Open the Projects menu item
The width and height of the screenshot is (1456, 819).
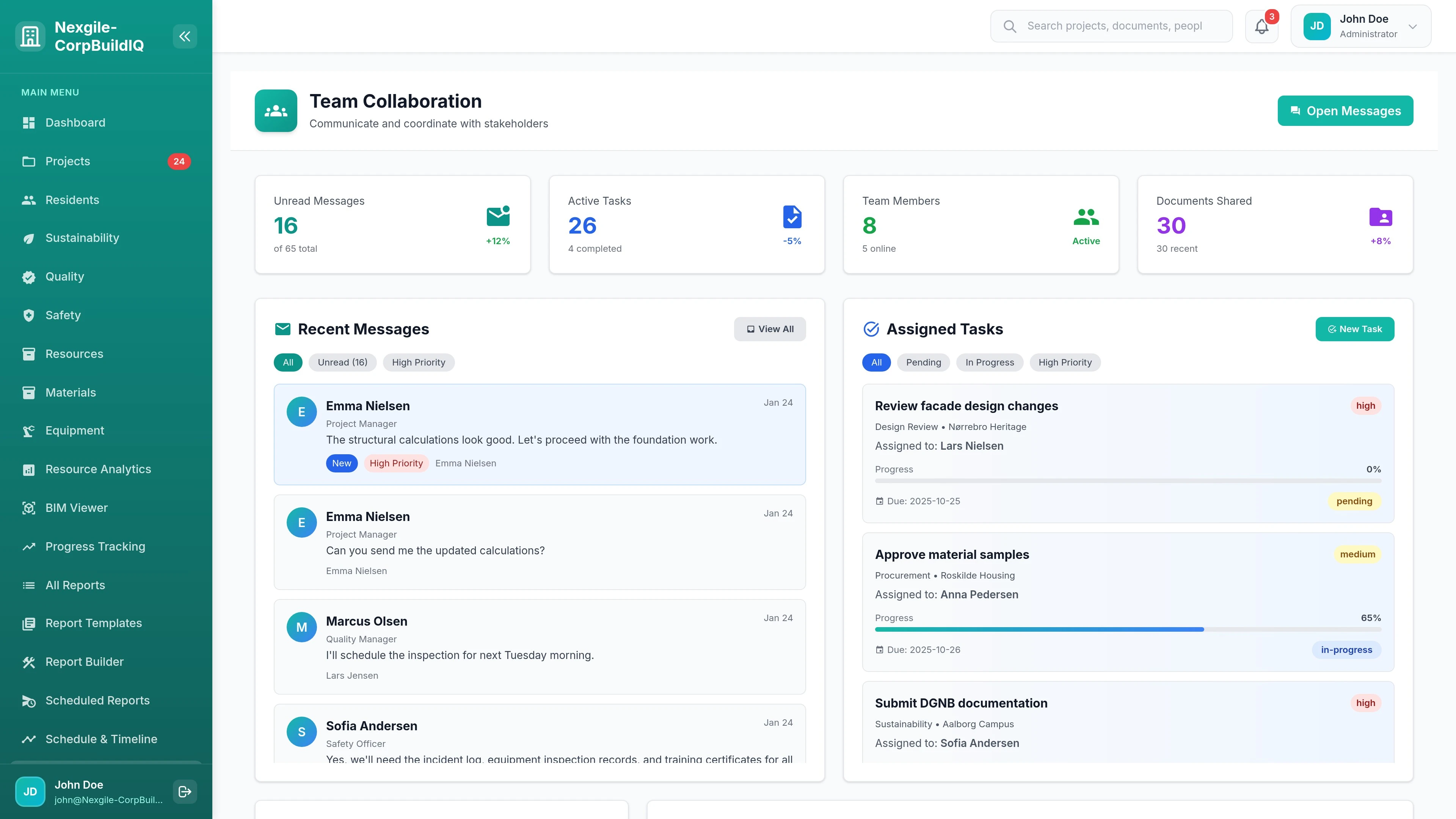(x=67, y=161)
